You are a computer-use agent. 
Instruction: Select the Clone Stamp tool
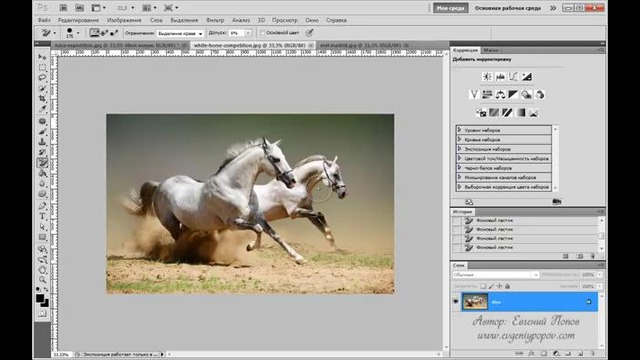click(x=42, y=142)
